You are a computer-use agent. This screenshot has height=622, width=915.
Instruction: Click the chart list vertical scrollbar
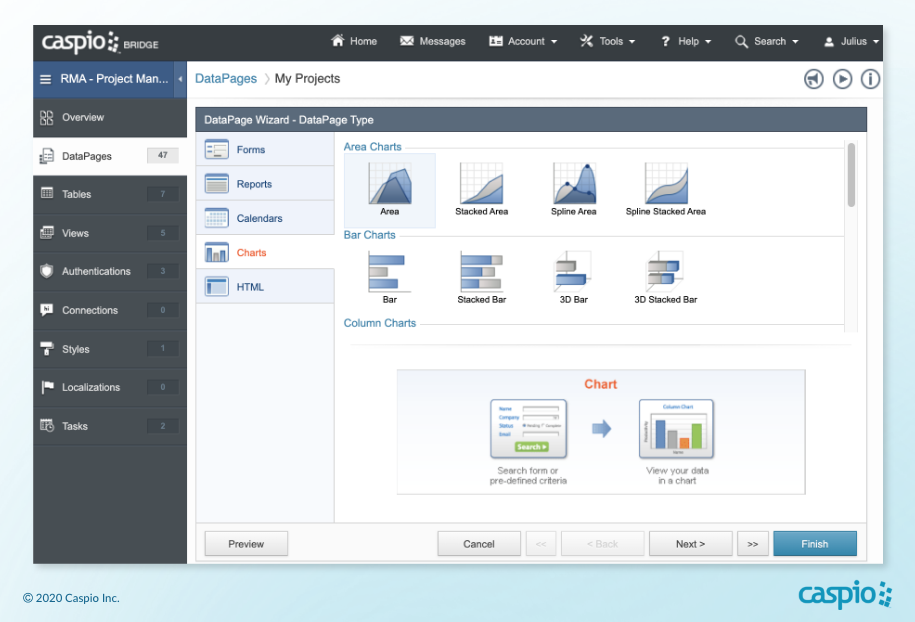[851, 174]
